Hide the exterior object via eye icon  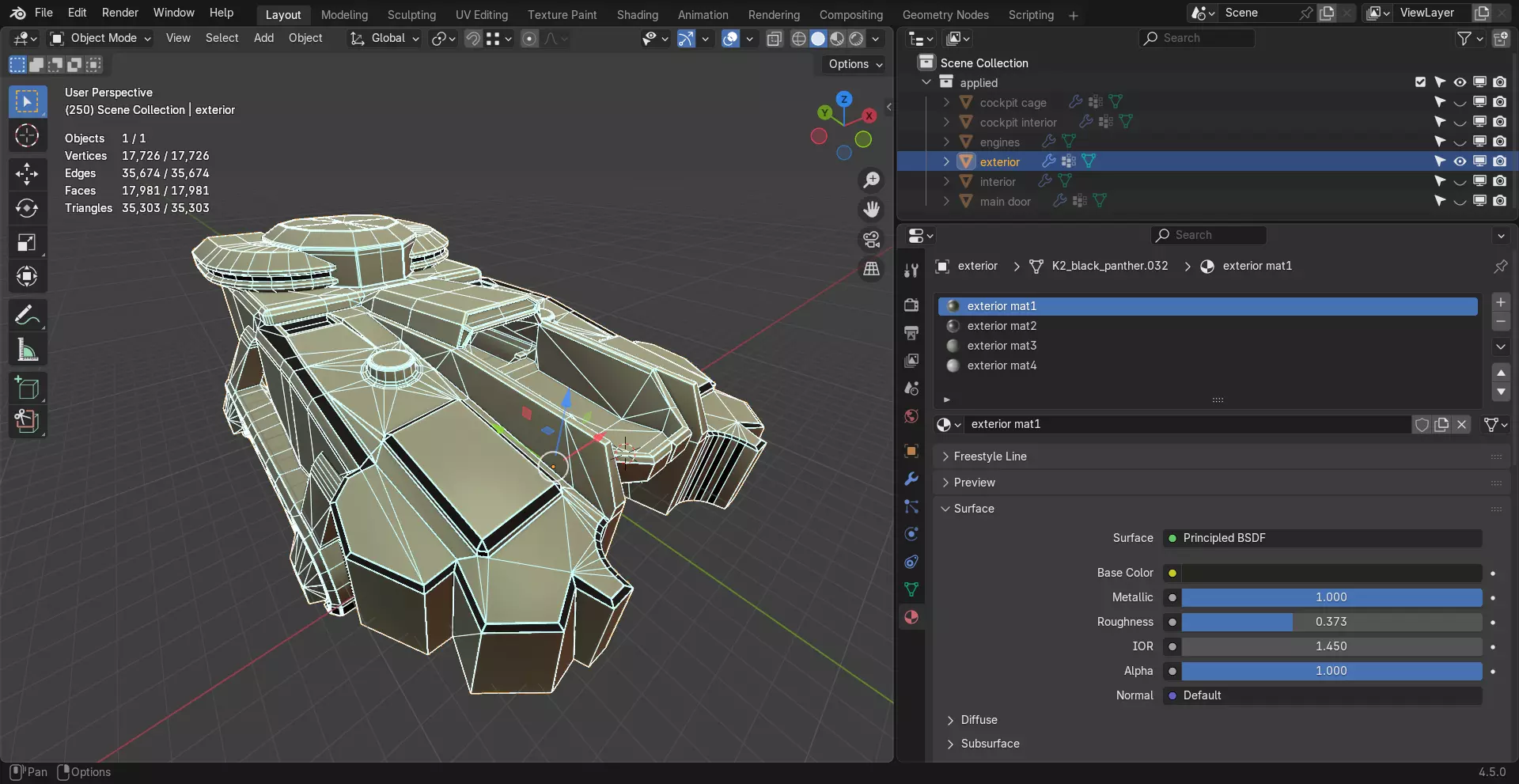1460,161
